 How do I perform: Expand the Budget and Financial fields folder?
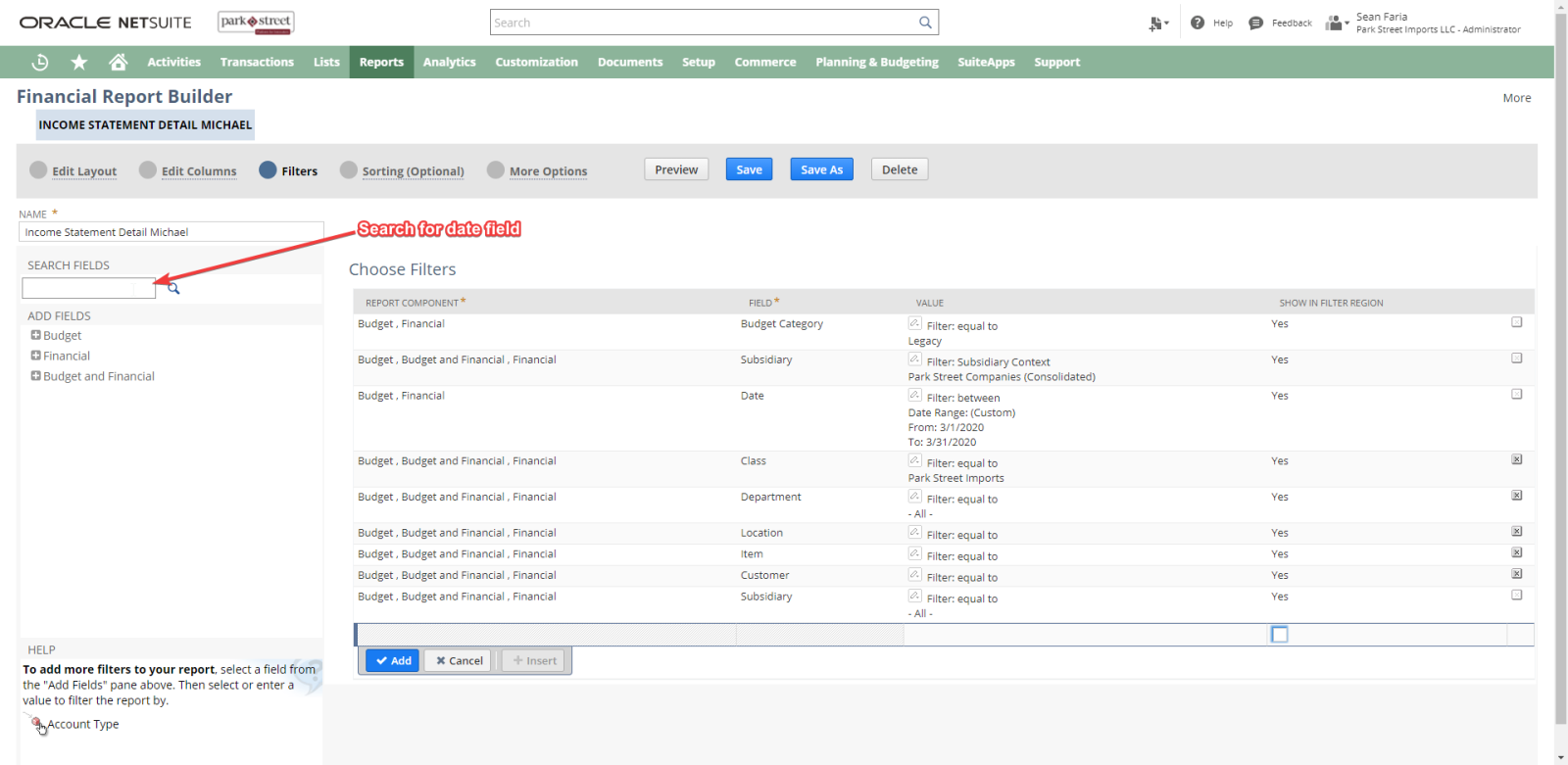pos(35,376)
